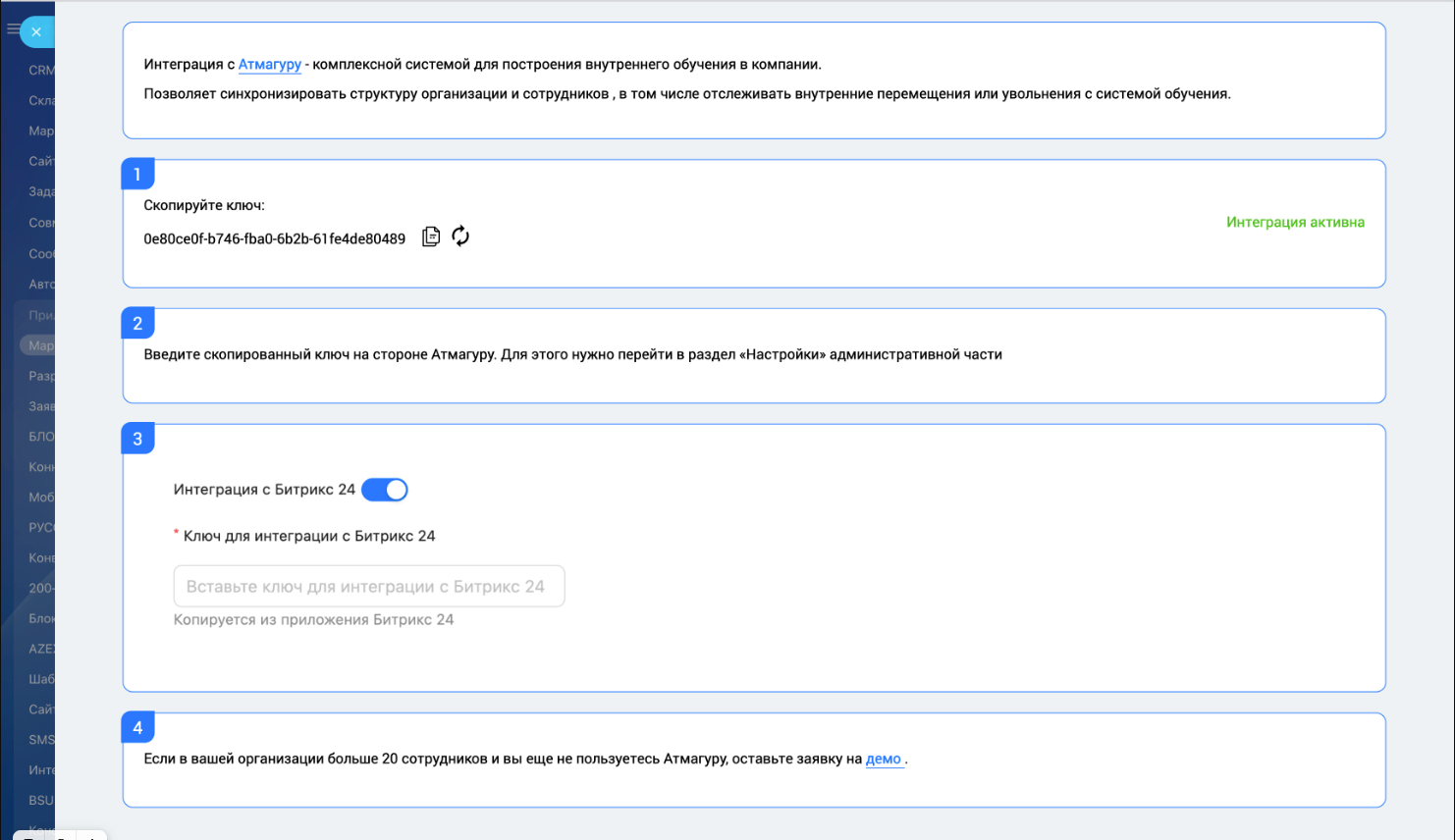Open the Заяв… sidebar menu item

[41, 406]
